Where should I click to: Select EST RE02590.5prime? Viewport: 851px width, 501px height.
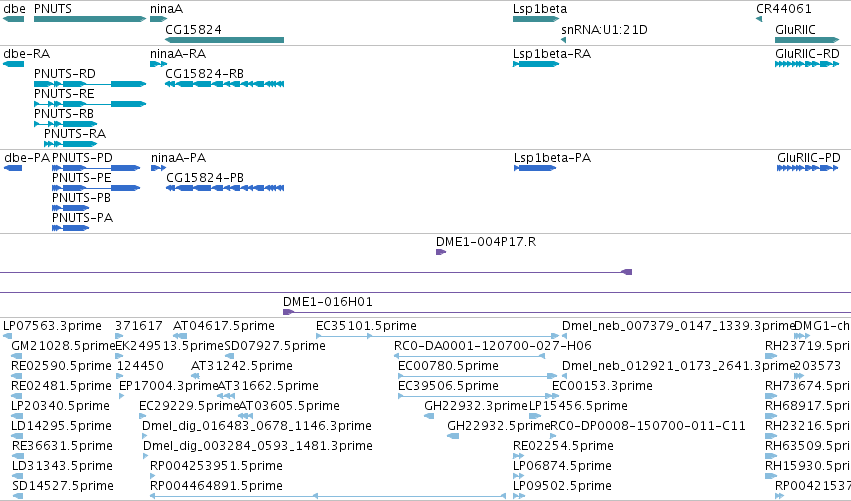tap(61, 366)
